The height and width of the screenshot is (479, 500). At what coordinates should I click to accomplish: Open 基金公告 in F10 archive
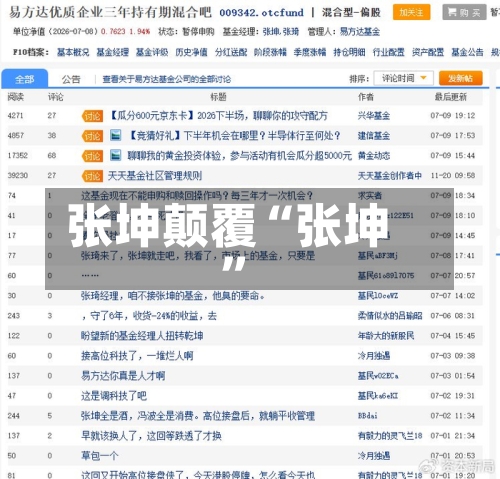pos(467,52)
